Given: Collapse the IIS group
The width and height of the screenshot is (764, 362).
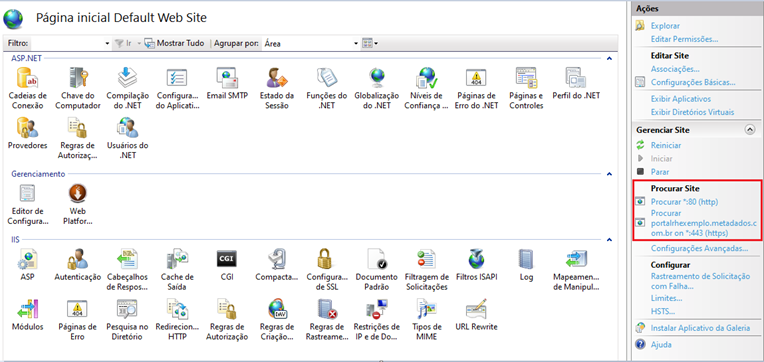Looking at the screenshot, I should [609, 240].
